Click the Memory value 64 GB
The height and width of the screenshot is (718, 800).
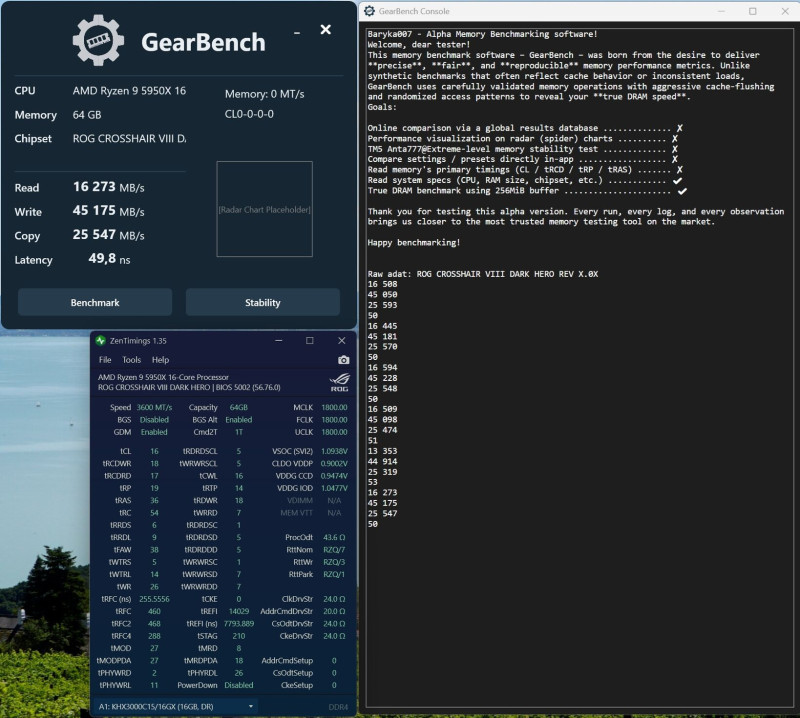tap(87, 115)
